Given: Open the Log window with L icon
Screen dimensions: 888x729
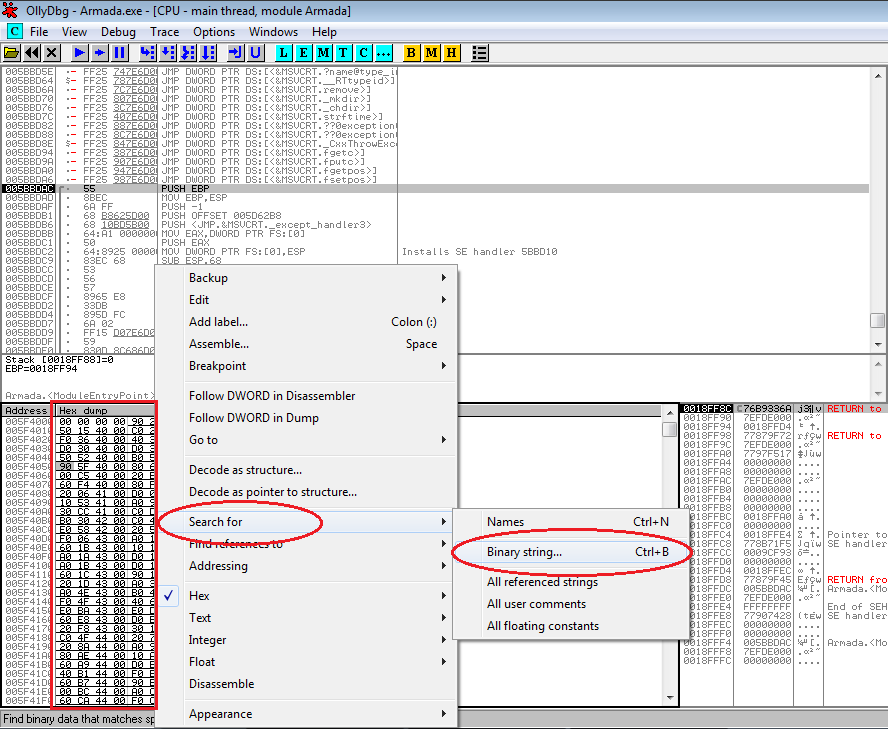Looking at the screenshot, I should coord(283,53).
